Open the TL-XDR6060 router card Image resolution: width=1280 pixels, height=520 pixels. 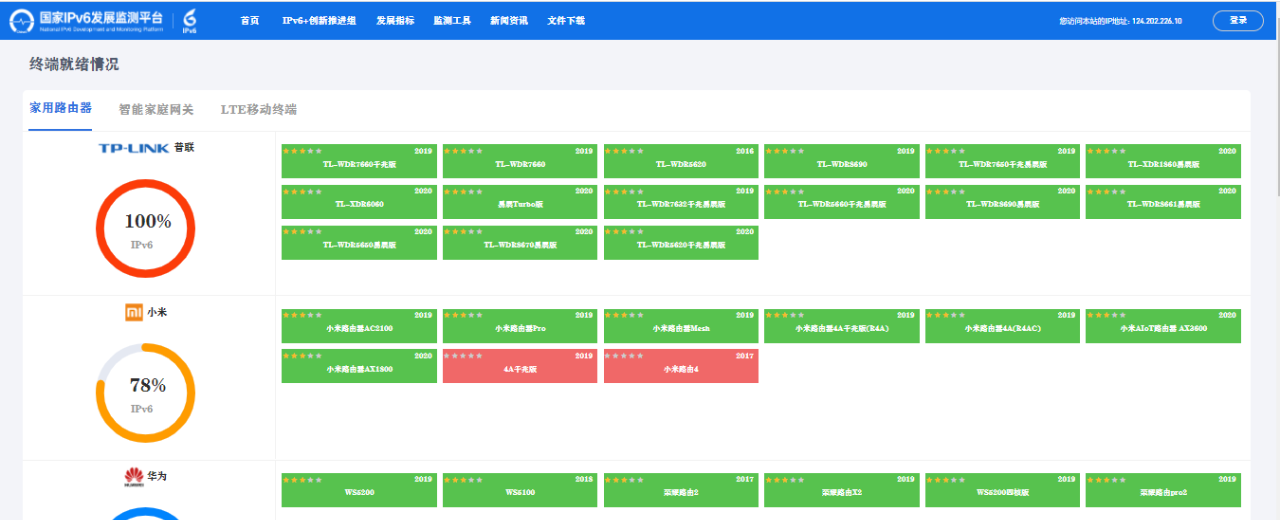click(x=359, y=201)
